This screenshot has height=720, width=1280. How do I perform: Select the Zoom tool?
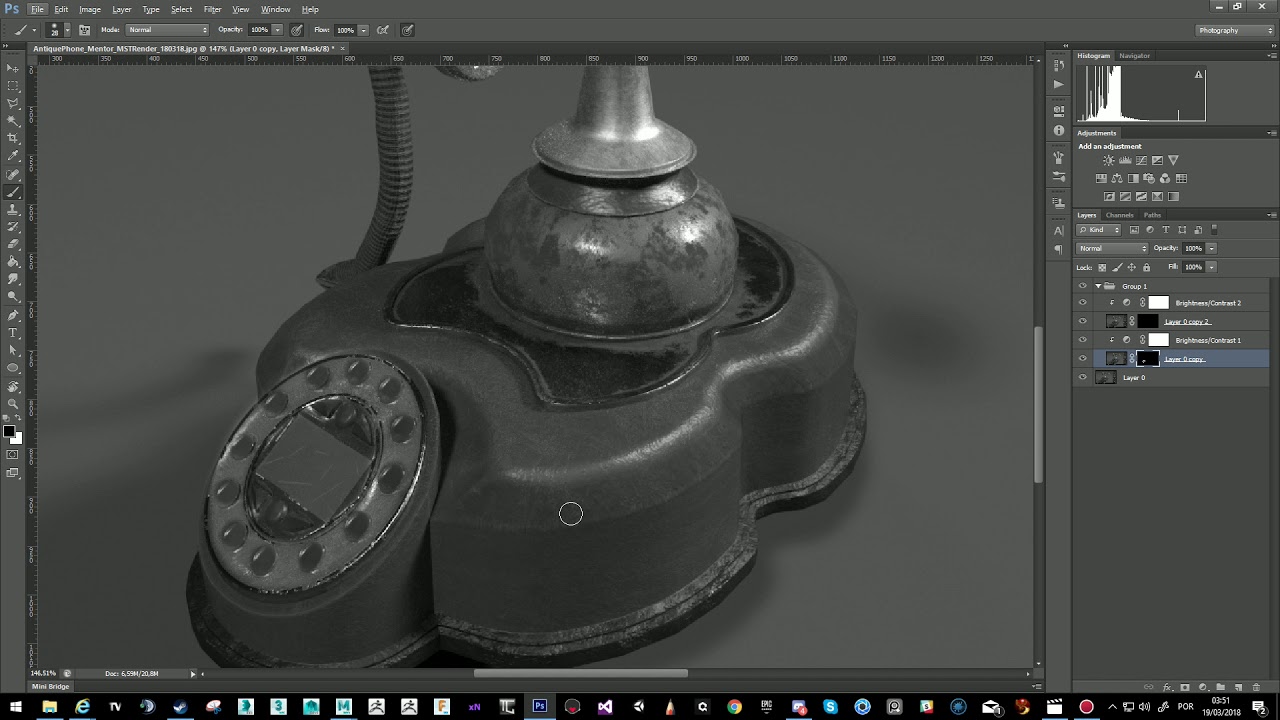pos(13,404)
